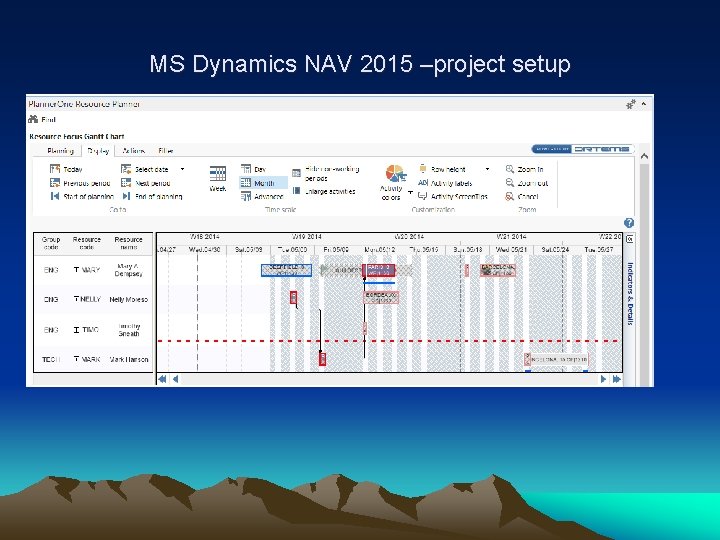Collapse the PlannerOne part with caret
The height and width of the screenshot is (540, 720).
644,104
